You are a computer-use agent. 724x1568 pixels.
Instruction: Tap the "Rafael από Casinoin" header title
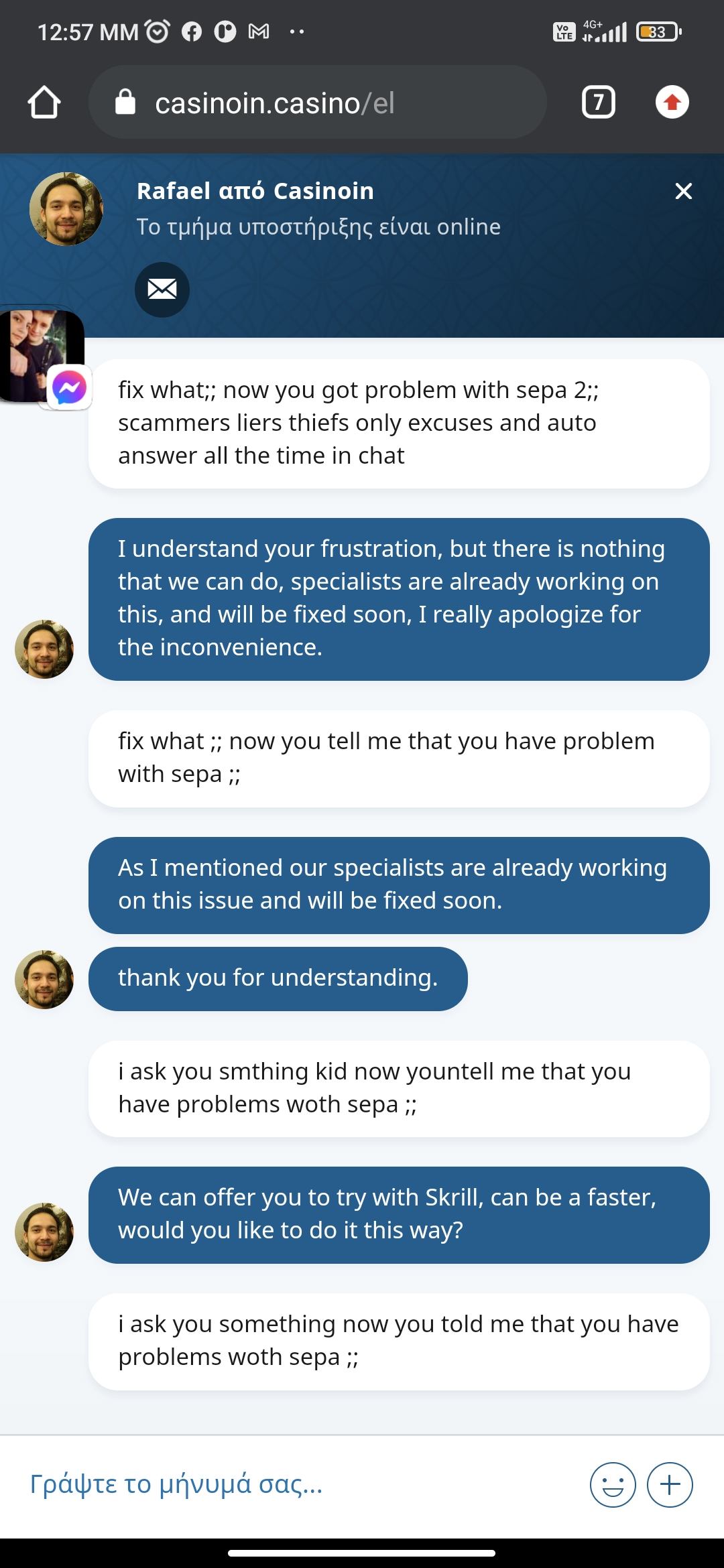point(255,191)
